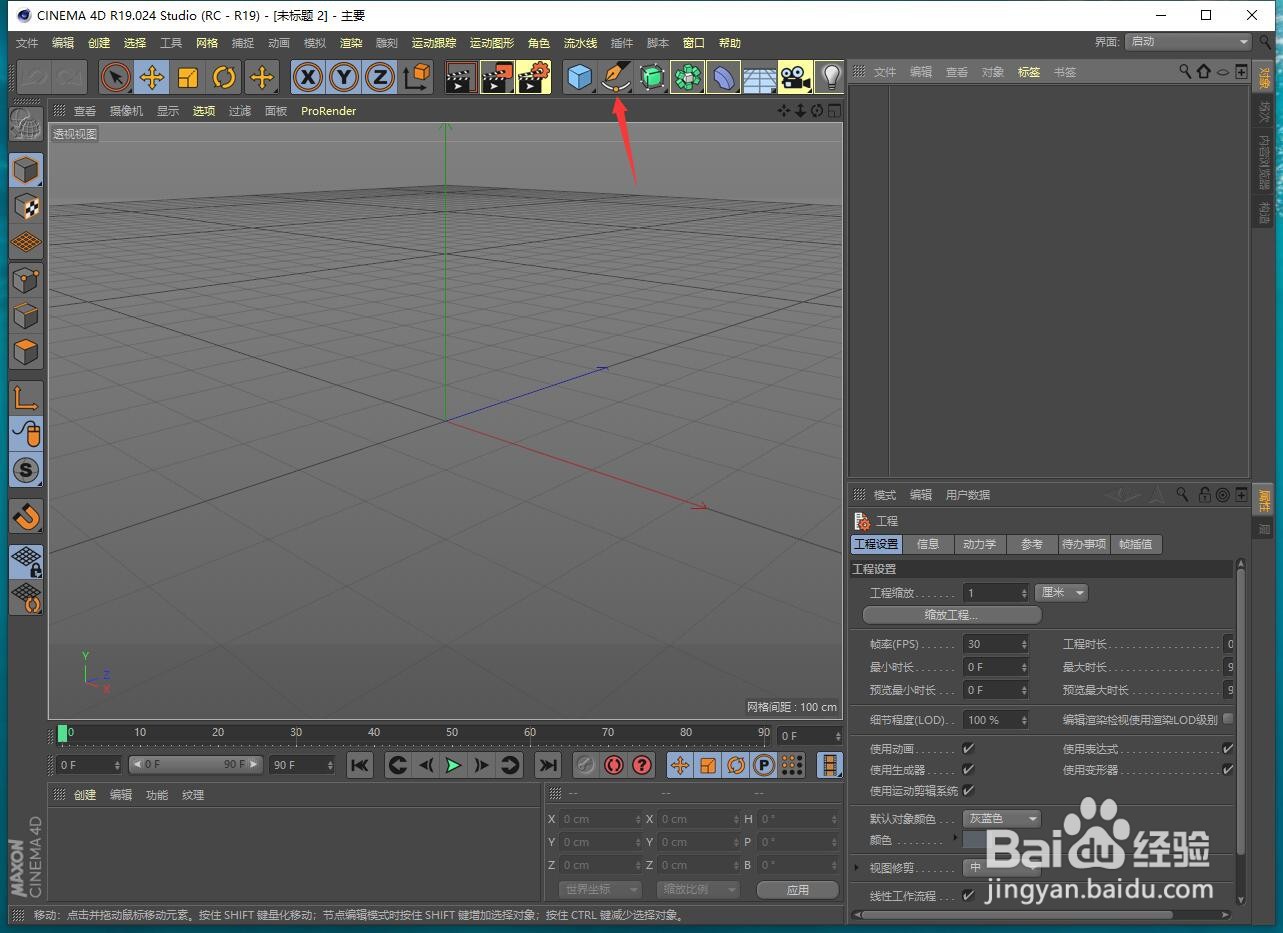
Task: Open render settings
Action: click(534, 77)
